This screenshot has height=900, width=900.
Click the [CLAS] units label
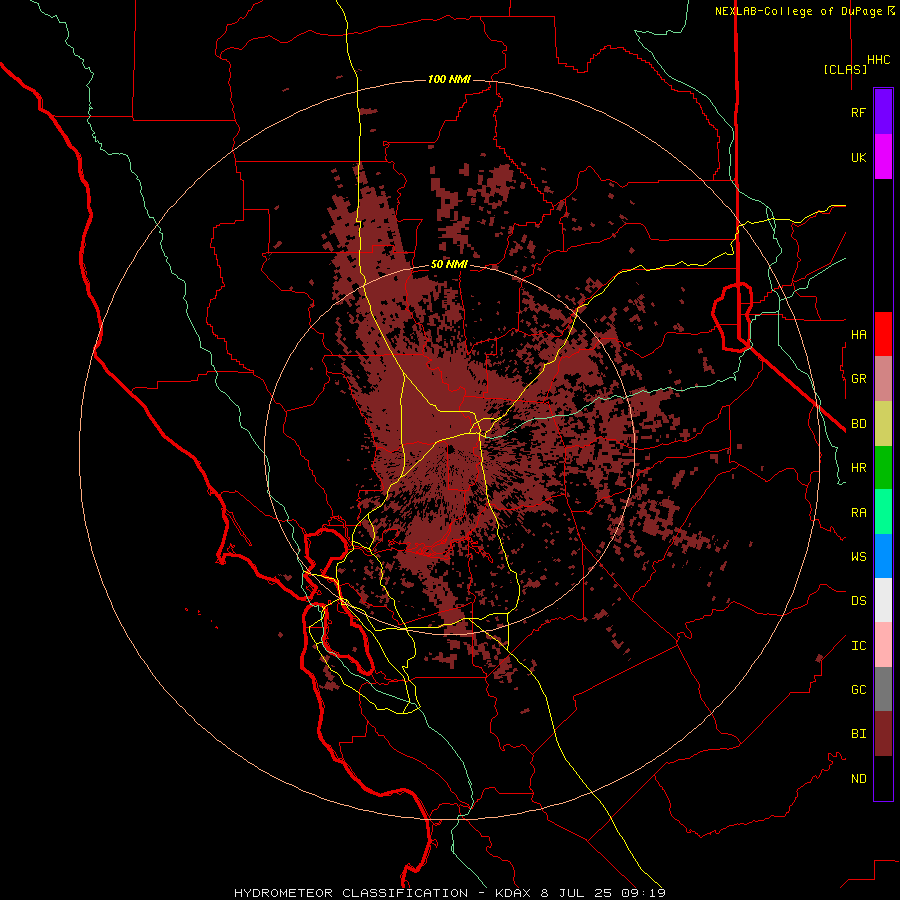[845, 69]
